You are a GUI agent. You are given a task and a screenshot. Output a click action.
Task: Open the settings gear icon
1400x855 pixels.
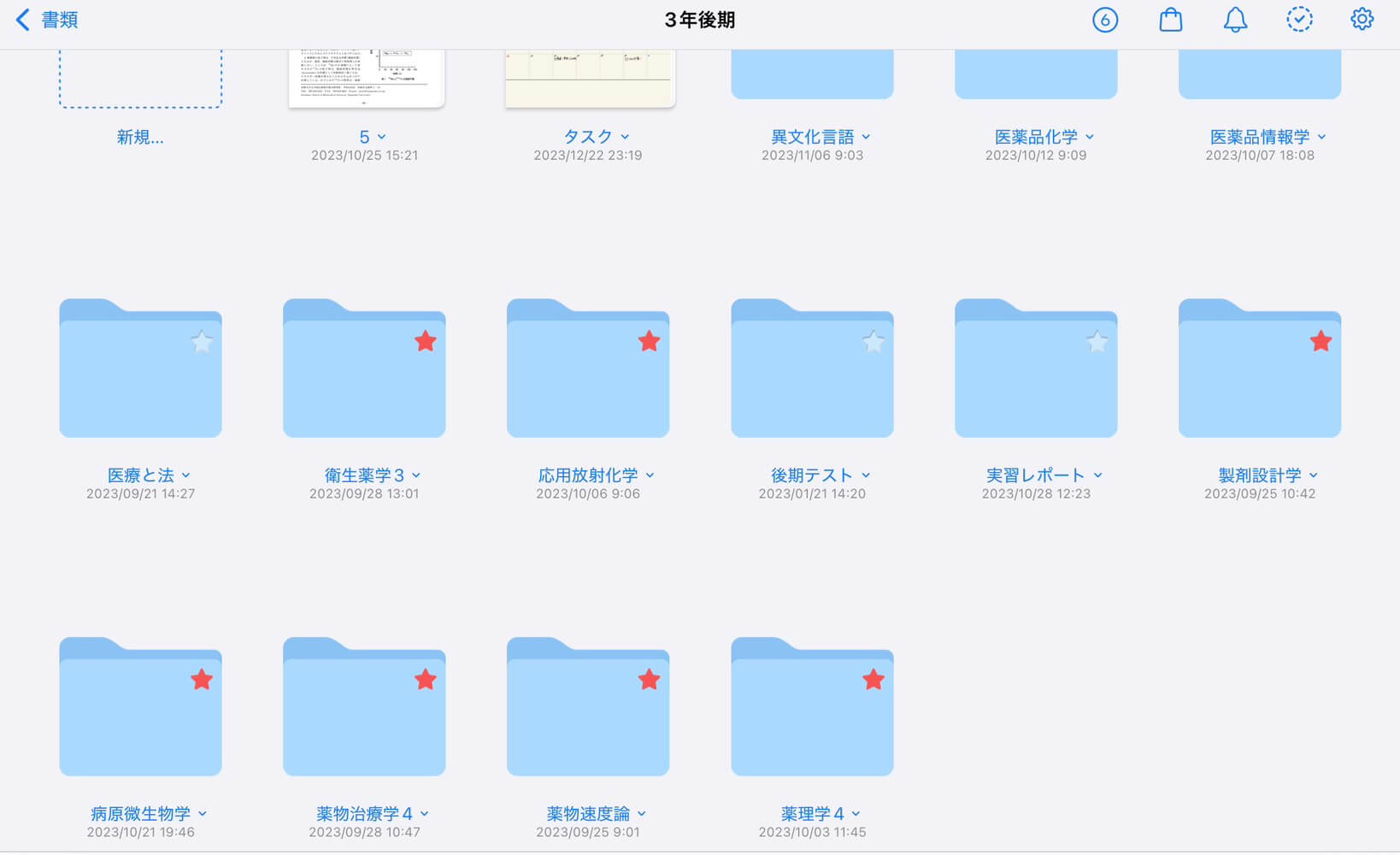(1362, 20)
